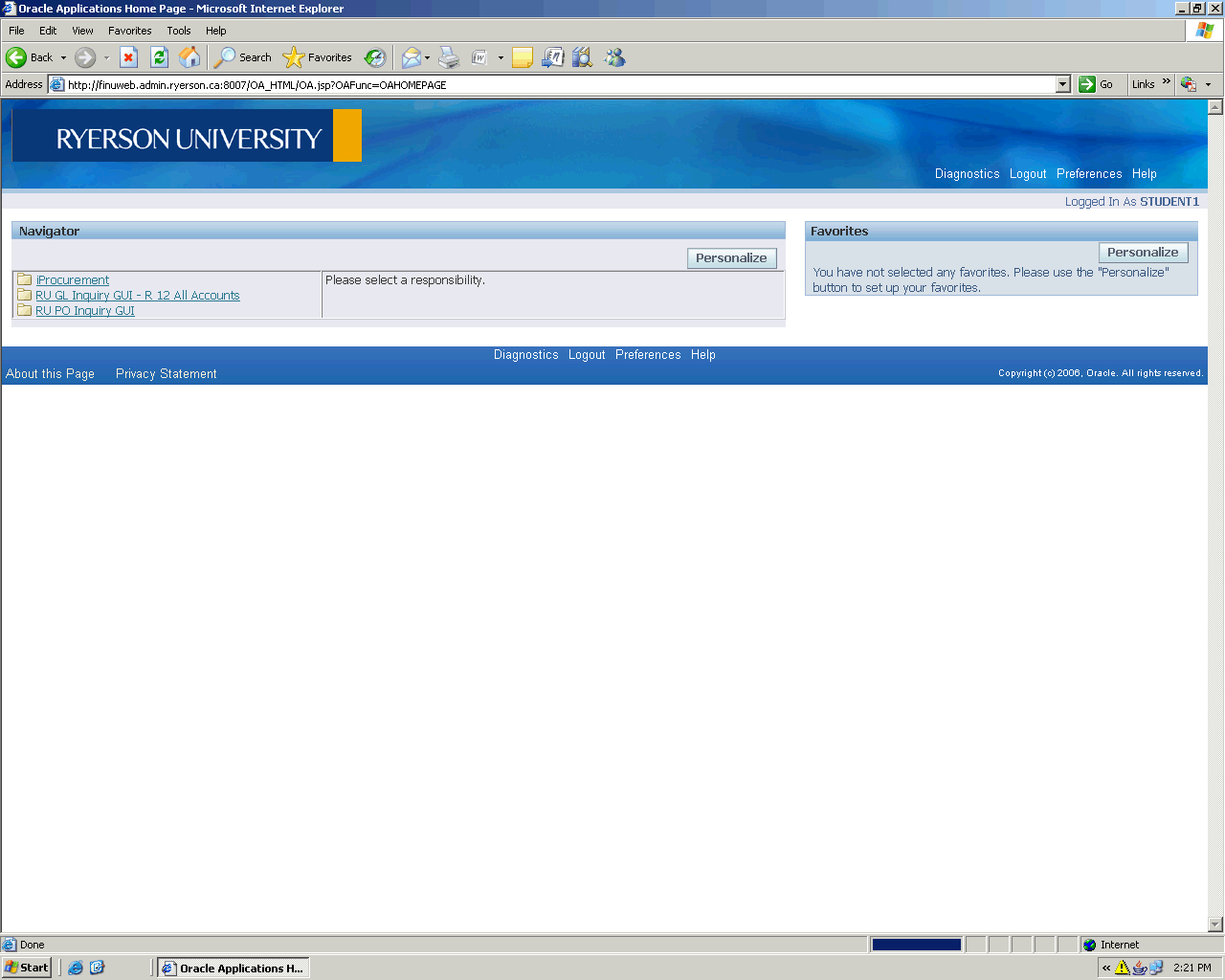This screenshot has width=1225, height=980.
Task: Click the Print toolbar icon
Action: coord(449,57)
